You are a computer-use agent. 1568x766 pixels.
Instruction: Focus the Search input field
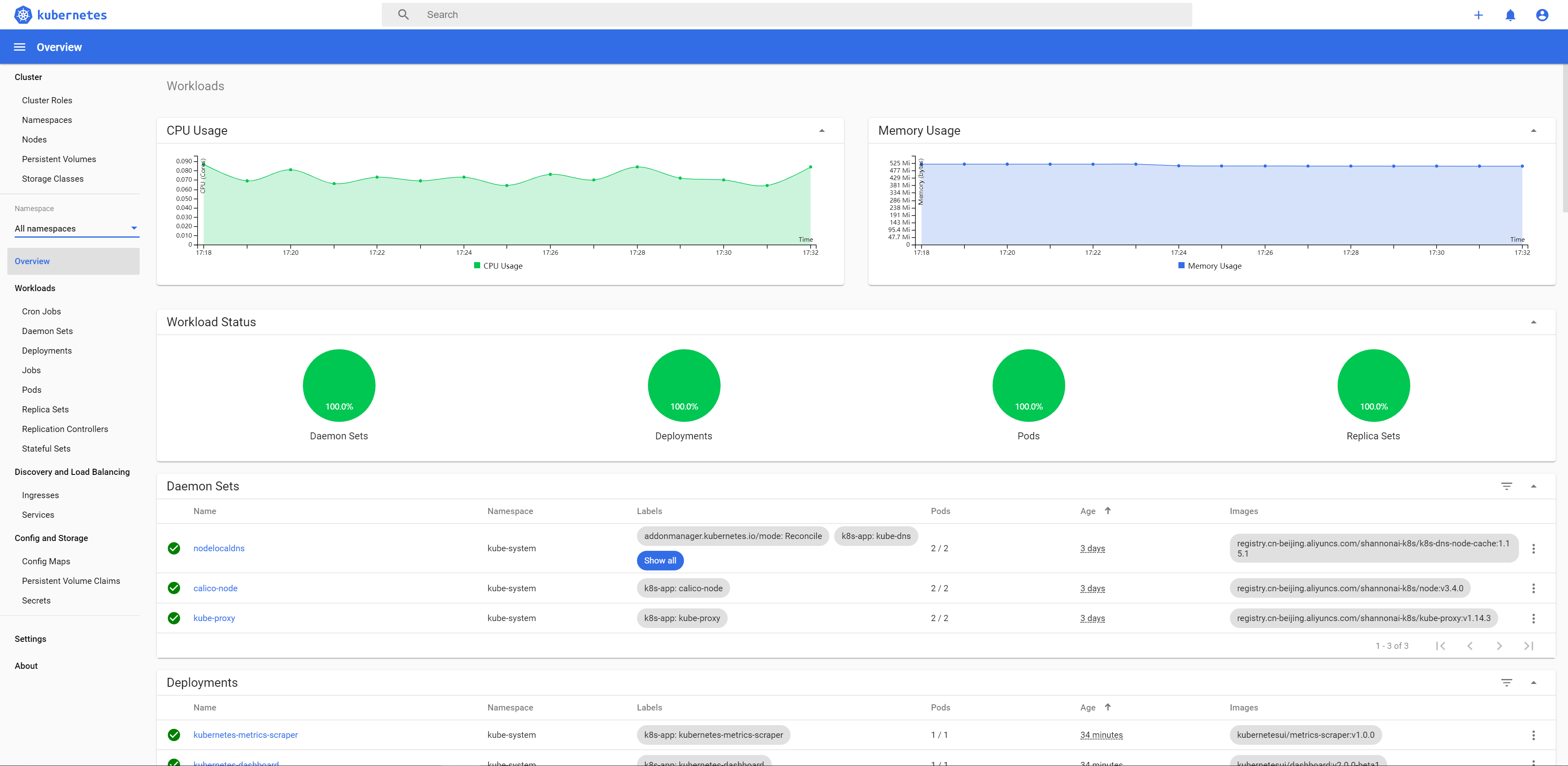(x=786, y=15)
